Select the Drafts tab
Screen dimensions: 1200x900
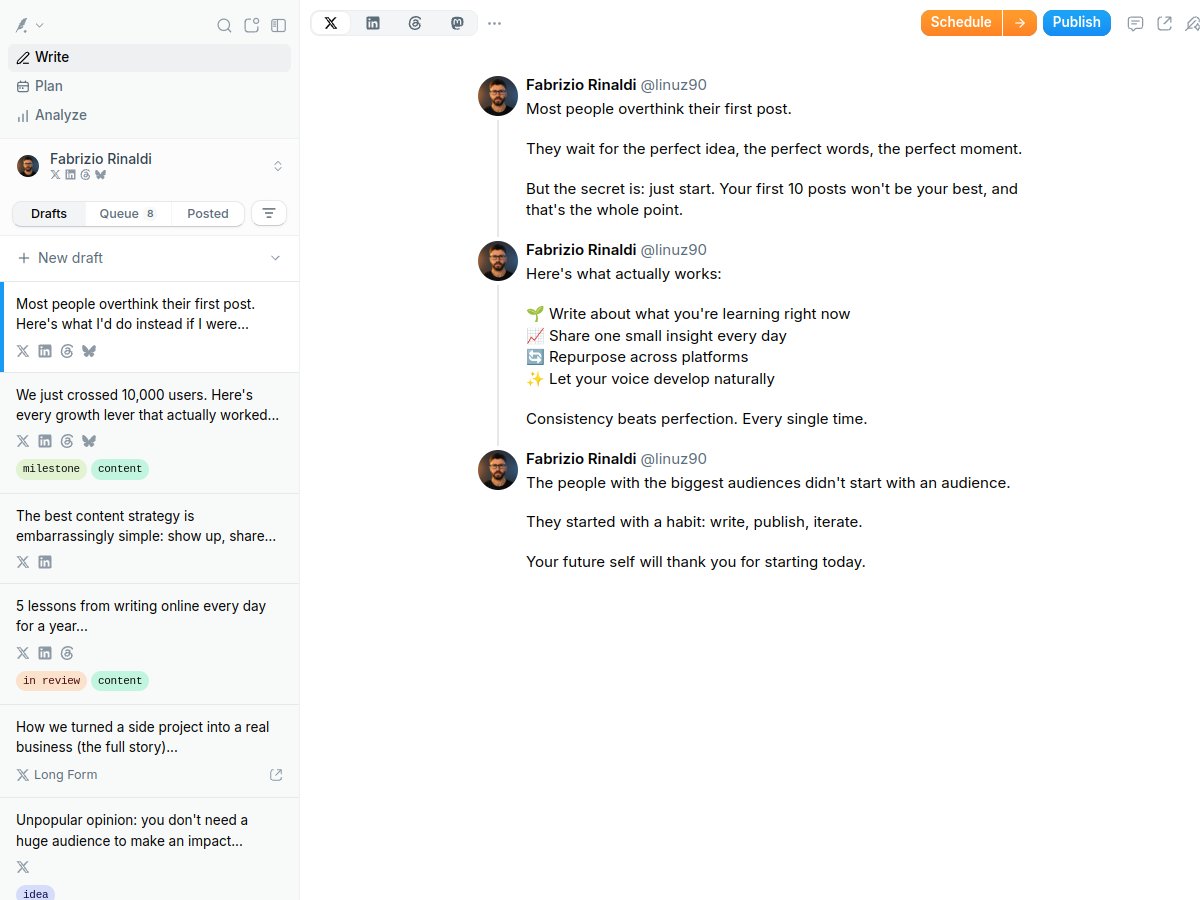(49, 213)
